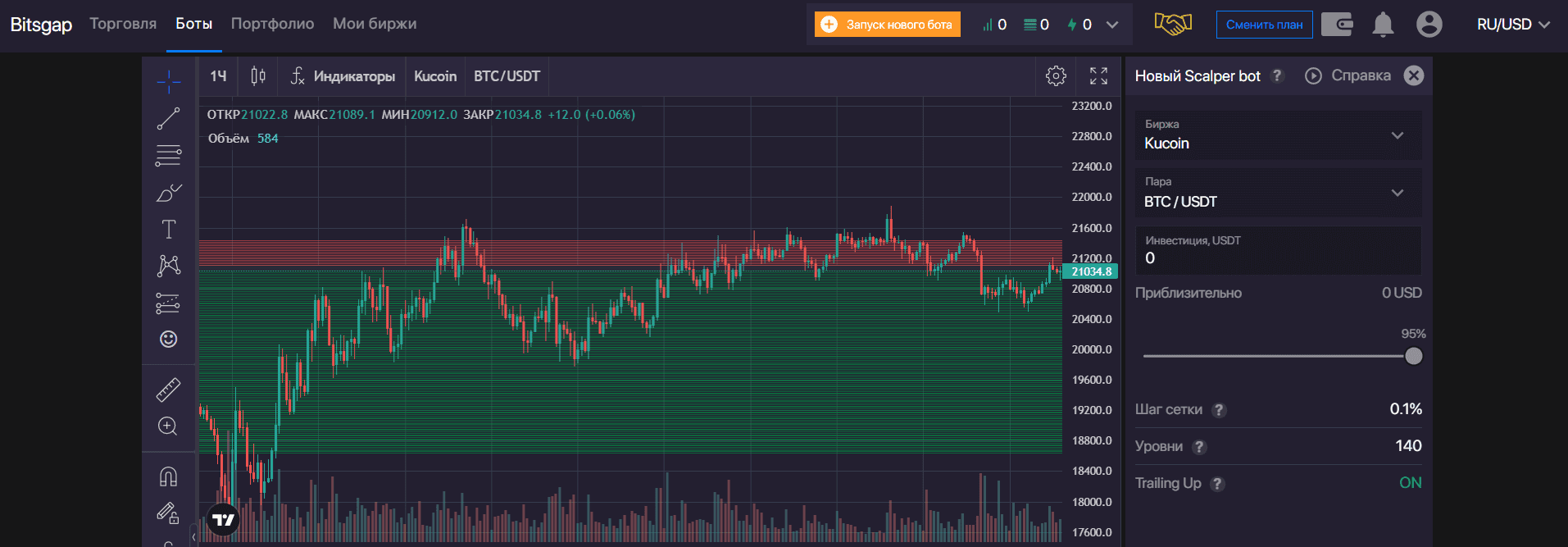Click the current price label 21034.8
The image size is (1568, 547).
(x=1091, y=271)
